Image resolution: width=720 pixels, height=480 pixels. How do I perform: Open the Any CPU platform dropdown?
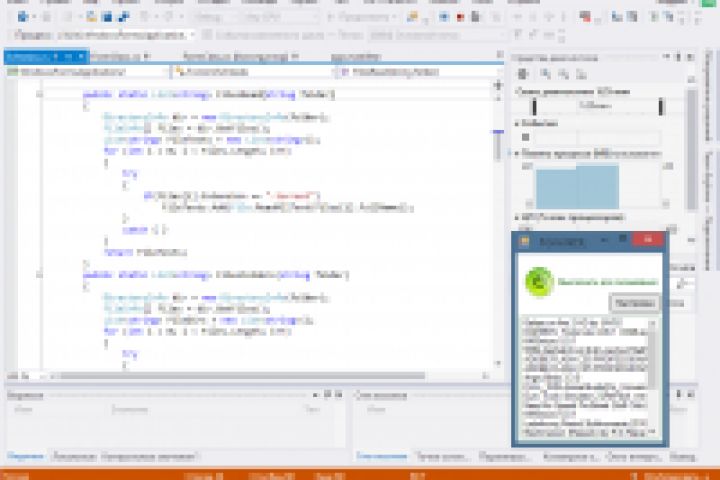(280, 17)
